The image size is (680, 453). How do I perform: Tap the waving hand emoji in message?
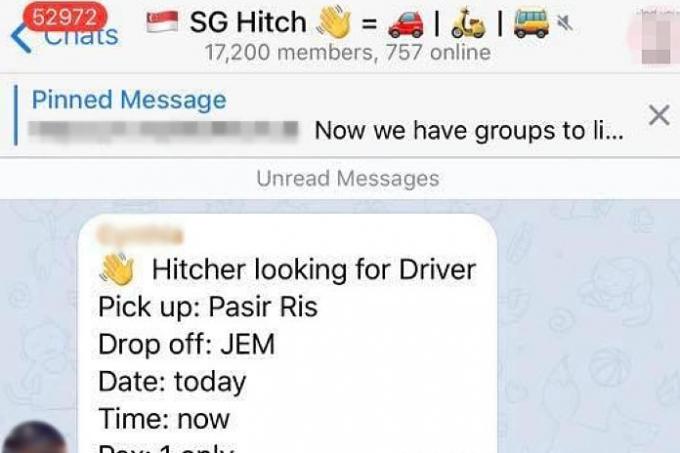[118, 269]
